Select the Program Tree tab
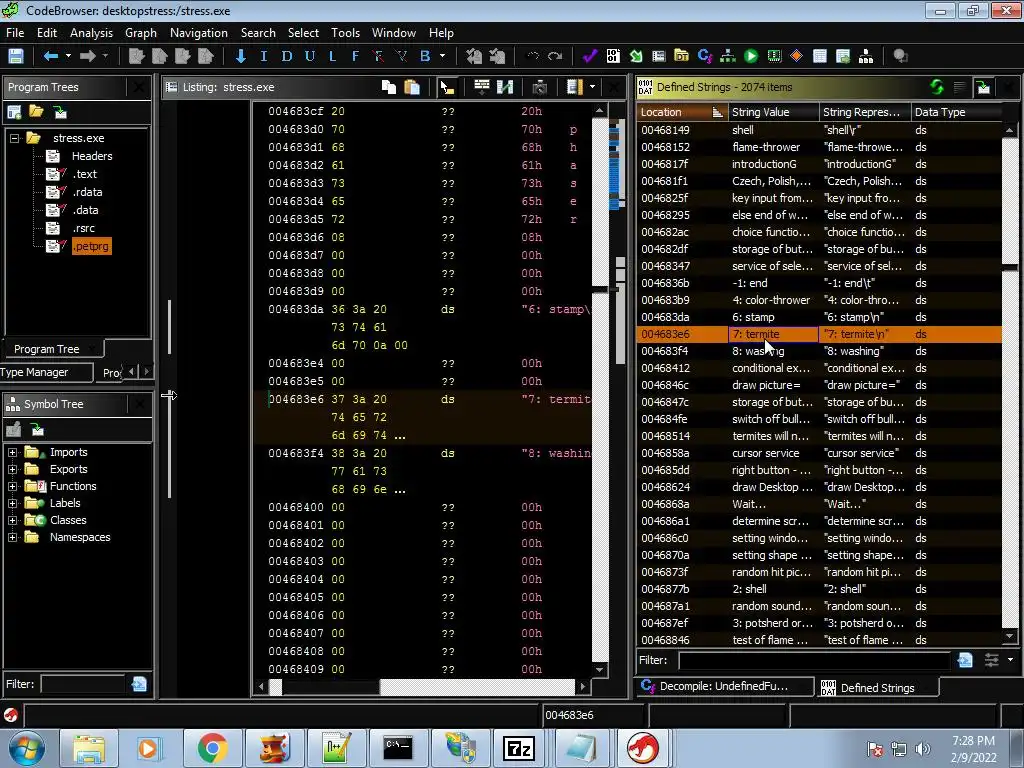Viewport: 1024px width, 768px height. coord(54,349)
